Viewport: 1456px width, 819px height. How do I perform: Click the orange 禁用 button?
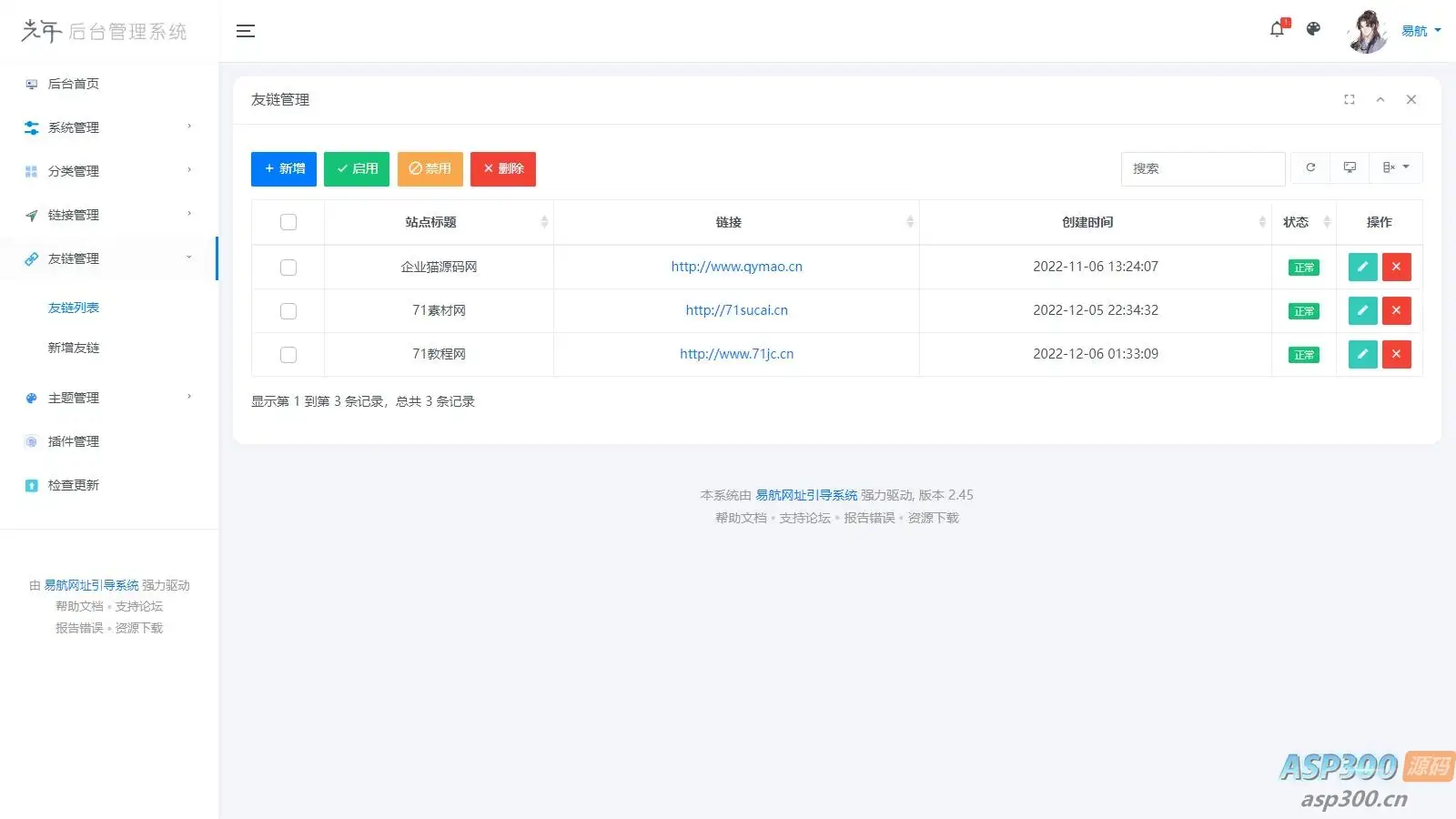430,169
